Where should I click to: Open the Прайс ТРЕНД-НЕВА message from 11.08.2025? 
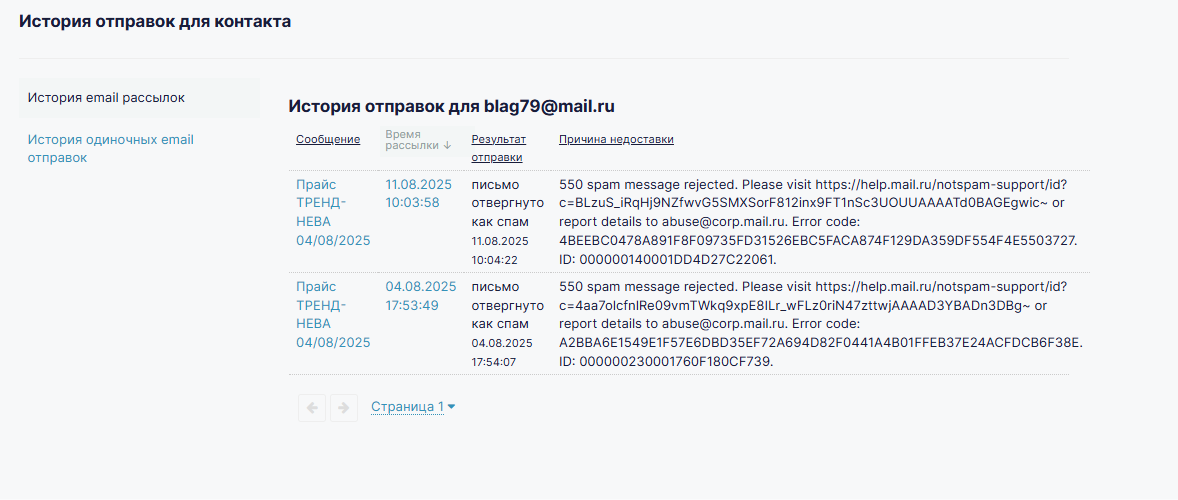[333, 212]
